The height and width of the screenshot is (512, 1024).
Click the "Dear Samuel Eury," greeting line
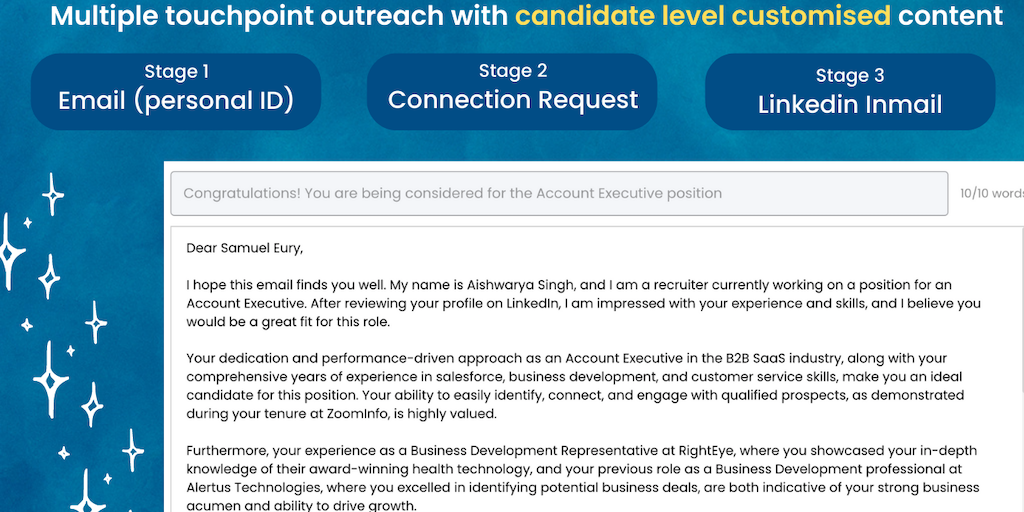coord(244,248)
